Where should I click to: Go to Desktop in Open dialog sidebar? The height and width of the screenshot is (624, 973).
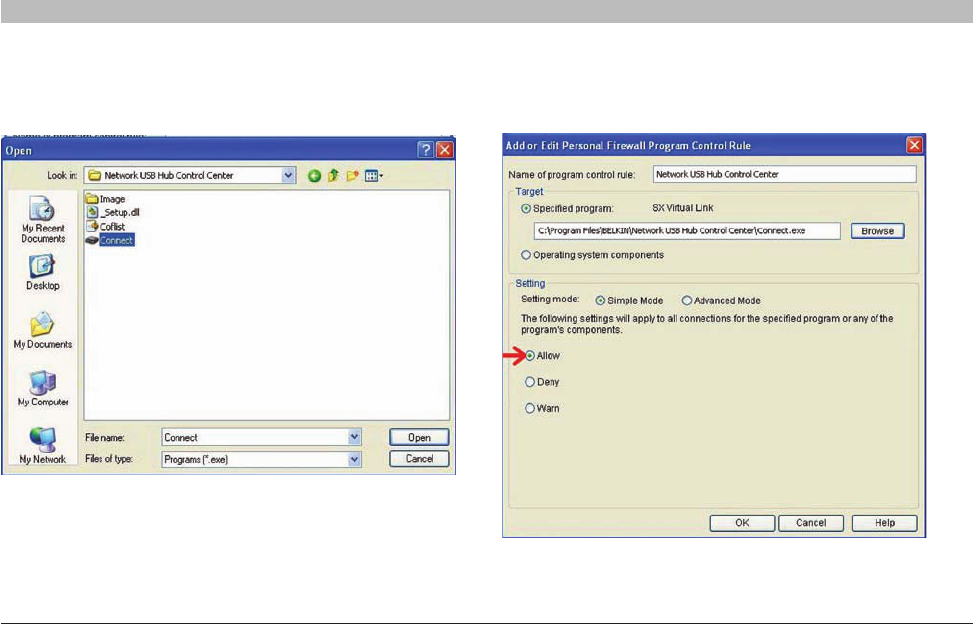point(42,273)
